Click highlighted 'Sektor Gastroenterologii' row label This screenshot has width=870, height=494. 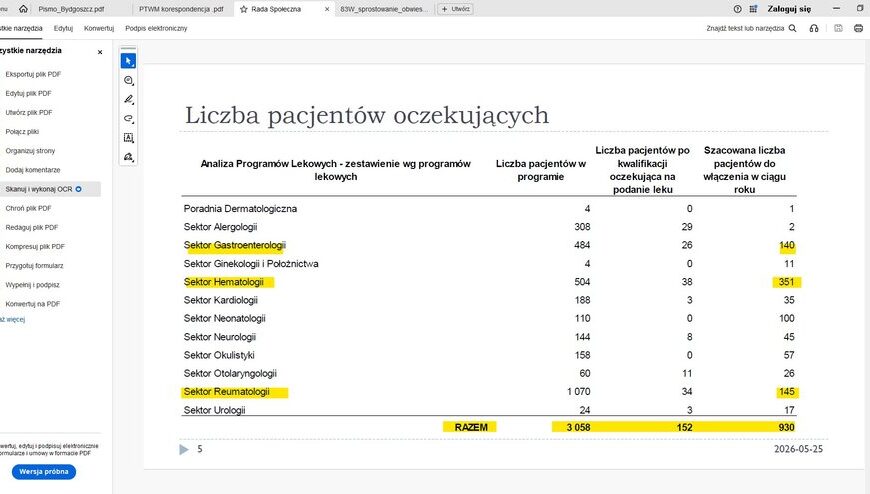235,245
